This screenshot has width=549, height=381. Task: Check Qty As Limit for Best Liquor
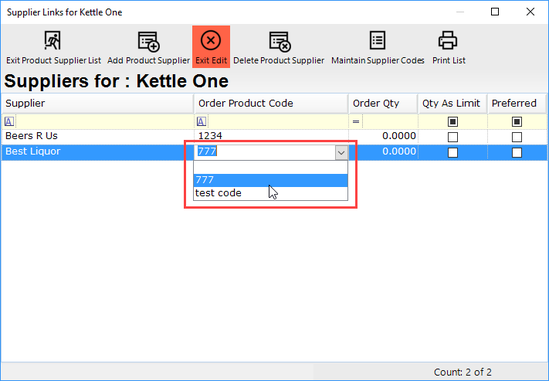453,153
